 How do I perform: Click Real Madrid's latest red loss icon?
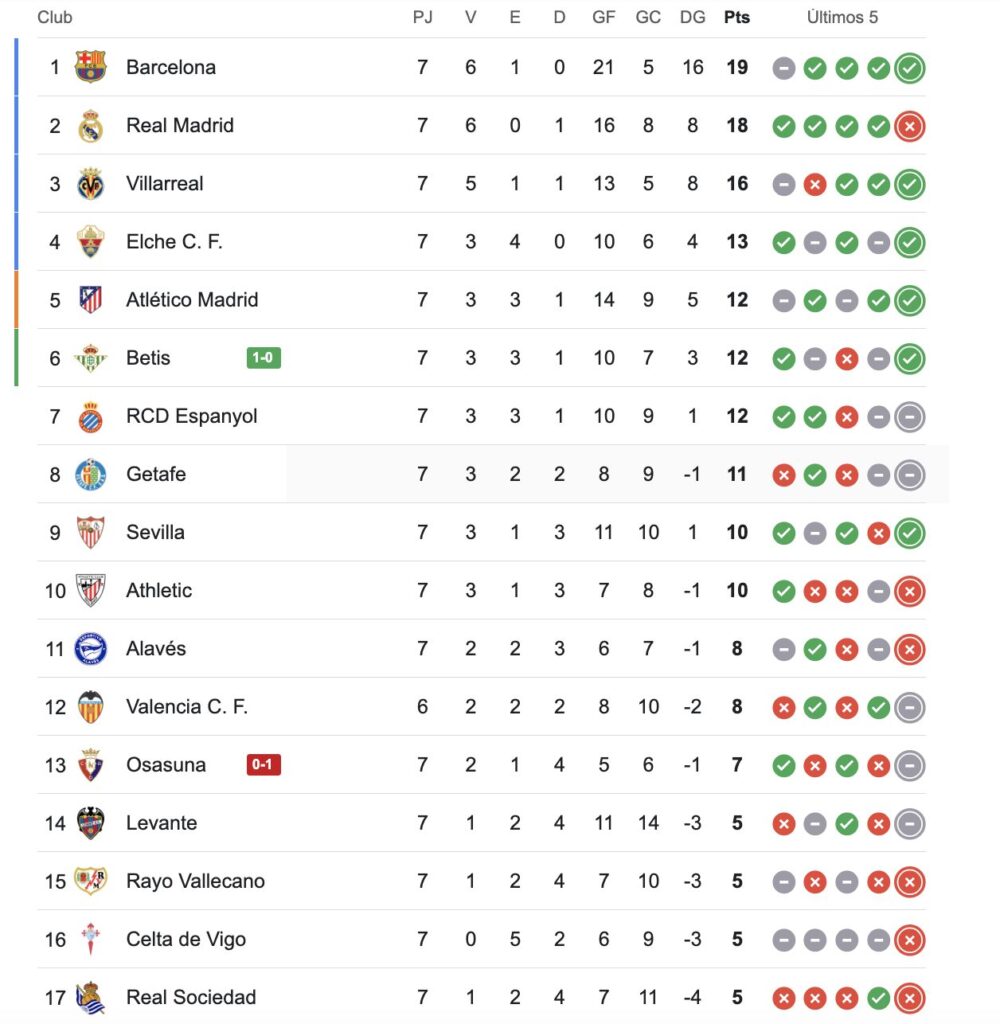[x=910, y=126]
